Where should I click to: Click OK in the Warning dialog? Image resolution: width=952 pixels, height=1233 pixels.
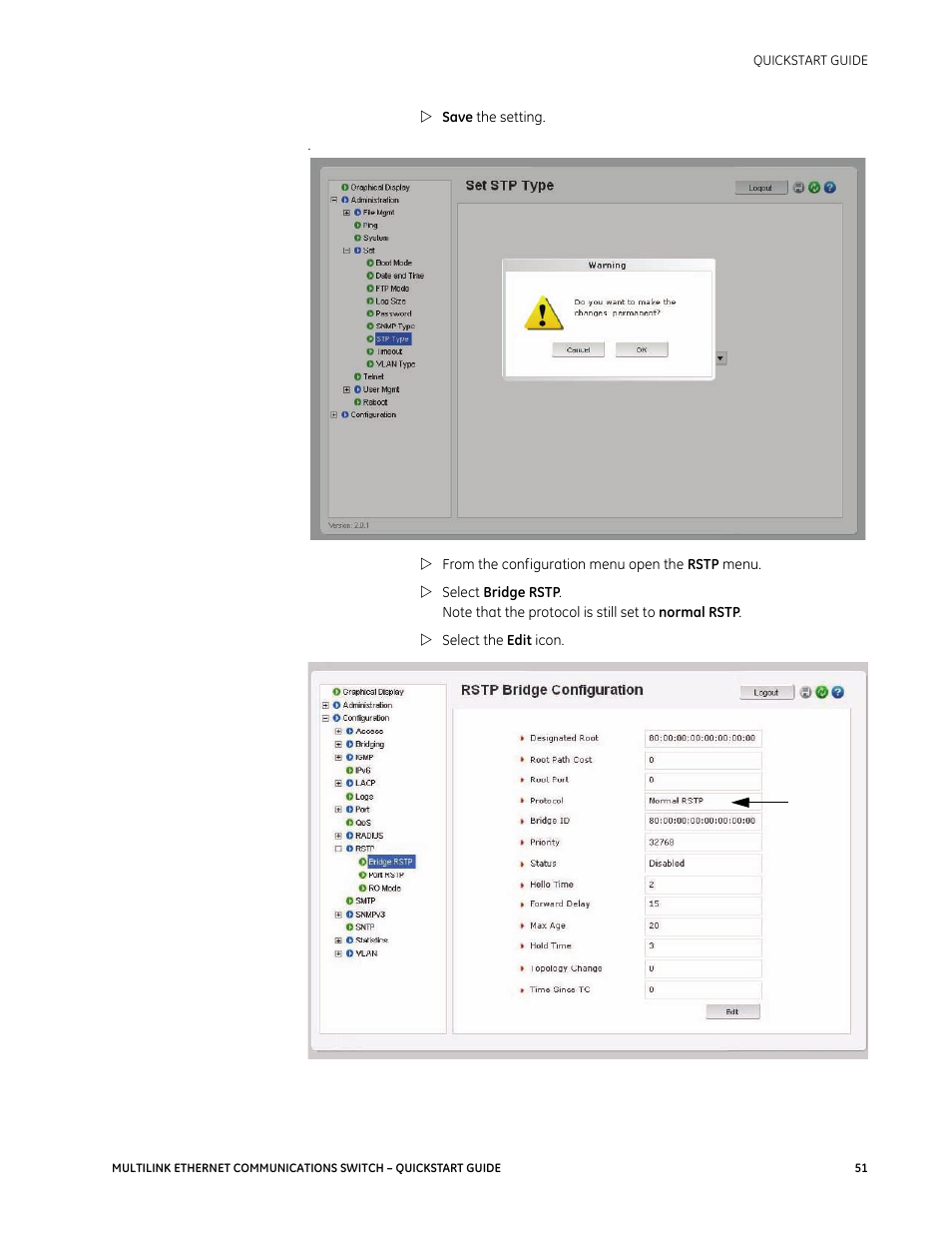click(642, 350)
